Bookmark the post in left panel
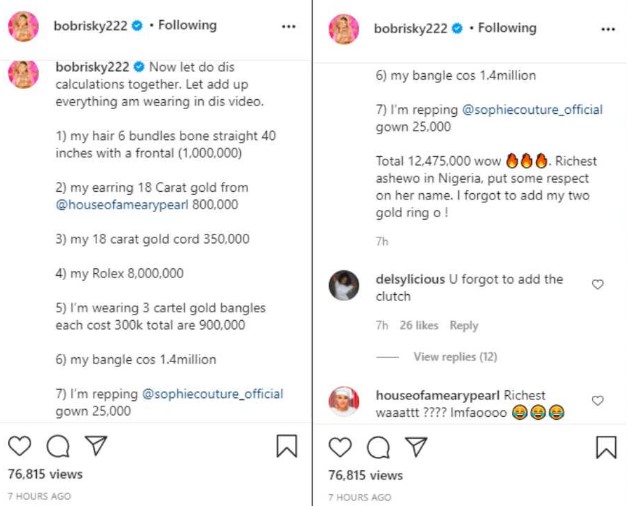The height and width of the screenshot is (506, 627). (286, 446)
